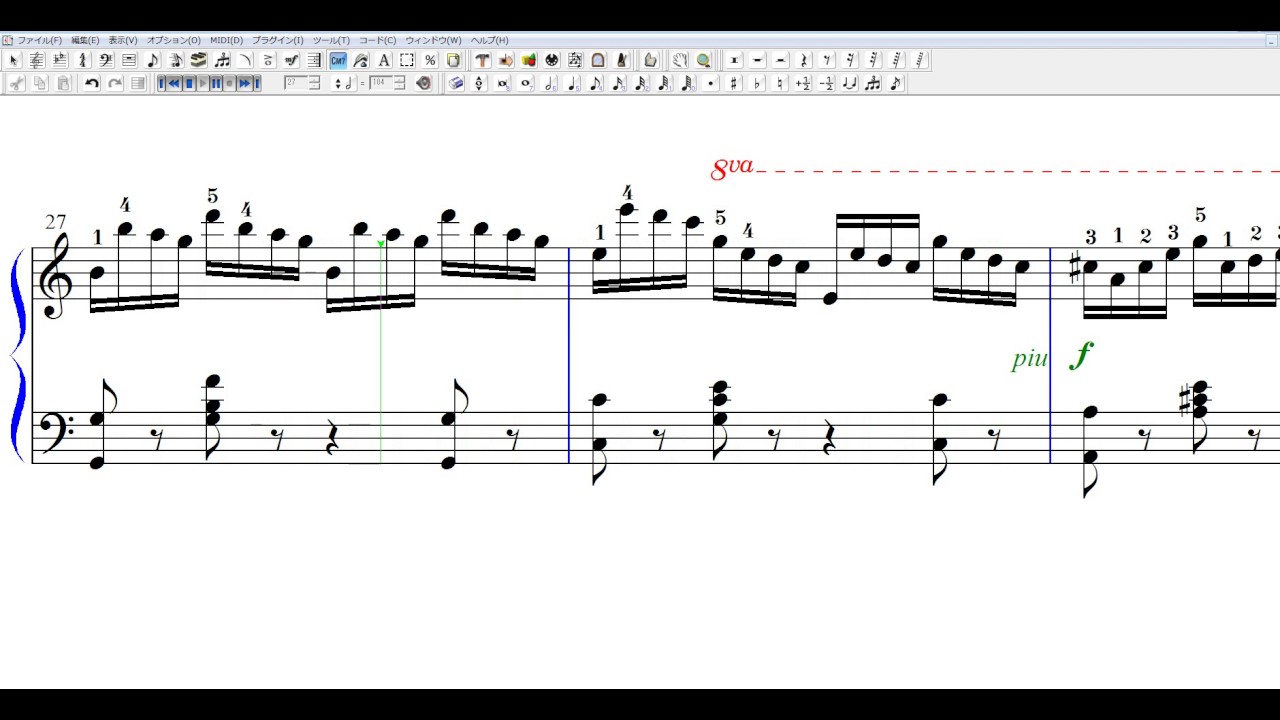Select the eighth rest in rest palette
The image size is (1280, 720).
(x=827, y=60)
